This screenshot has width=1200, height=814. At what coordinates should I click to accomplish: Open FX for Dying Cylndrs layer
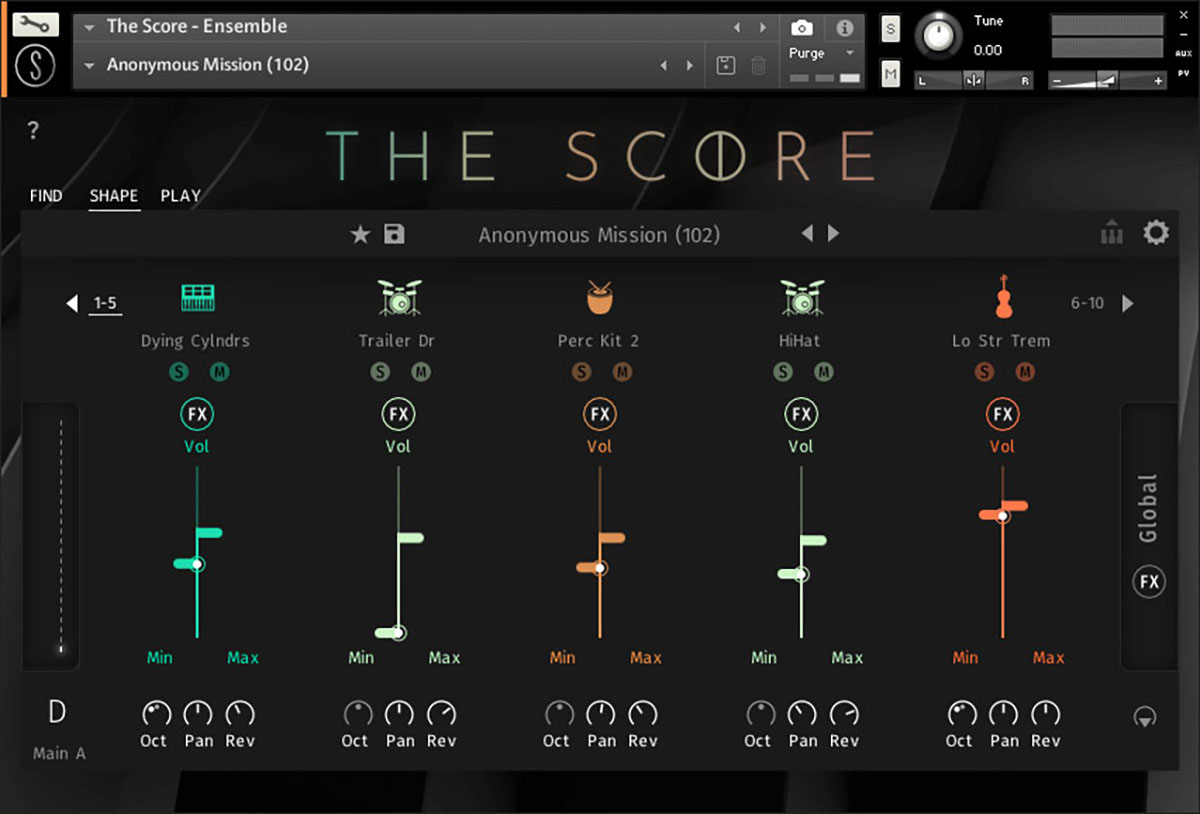(197, 414)
